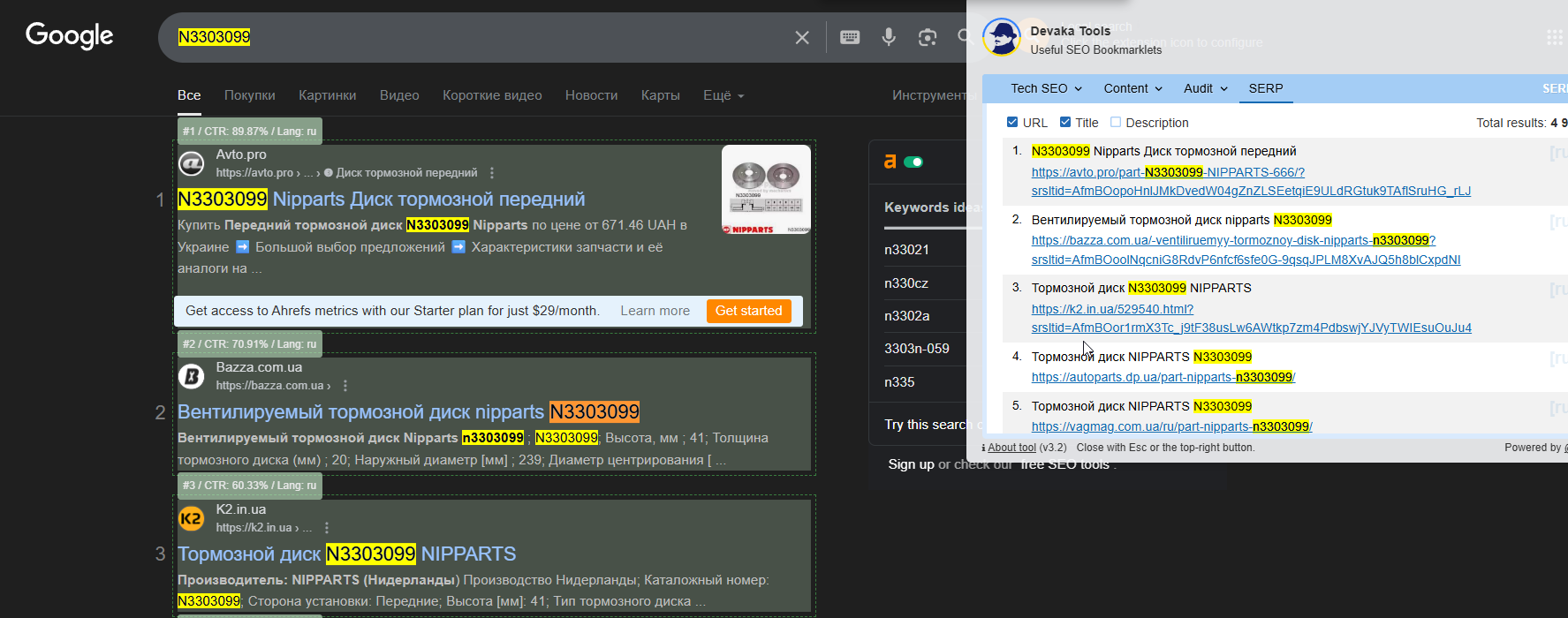
Task: Open Вентилируемый тормозной диск nipparts result title
Action: [x=408, y=412]
